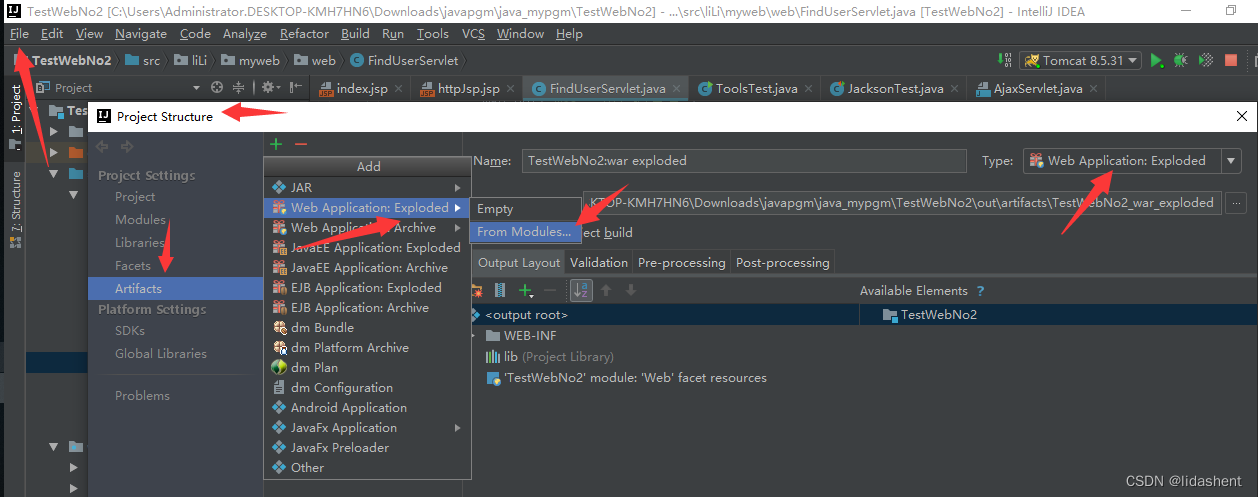Close the FindUserServlet.java tab

pos(677,89)
